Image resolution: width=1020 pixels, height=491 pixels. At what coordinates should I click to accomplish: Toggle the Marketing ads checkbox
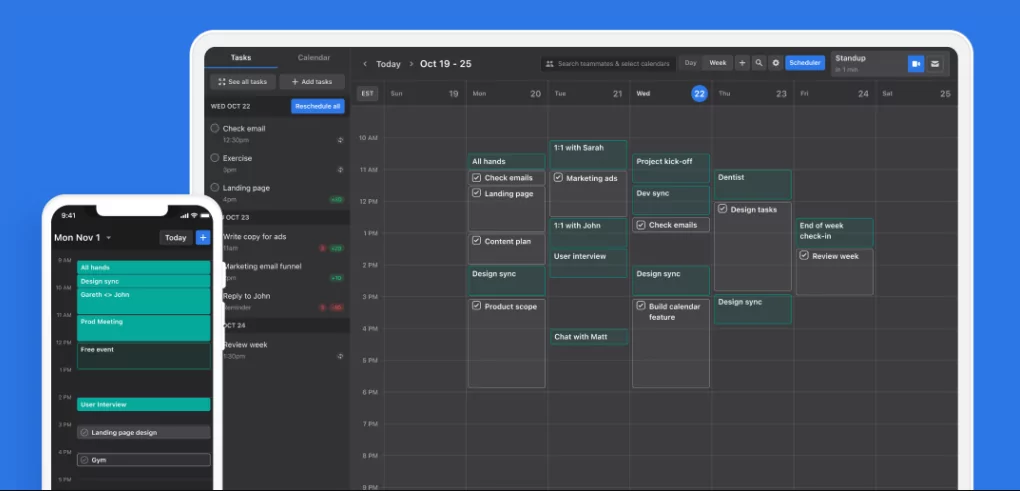tap(558, 178)
